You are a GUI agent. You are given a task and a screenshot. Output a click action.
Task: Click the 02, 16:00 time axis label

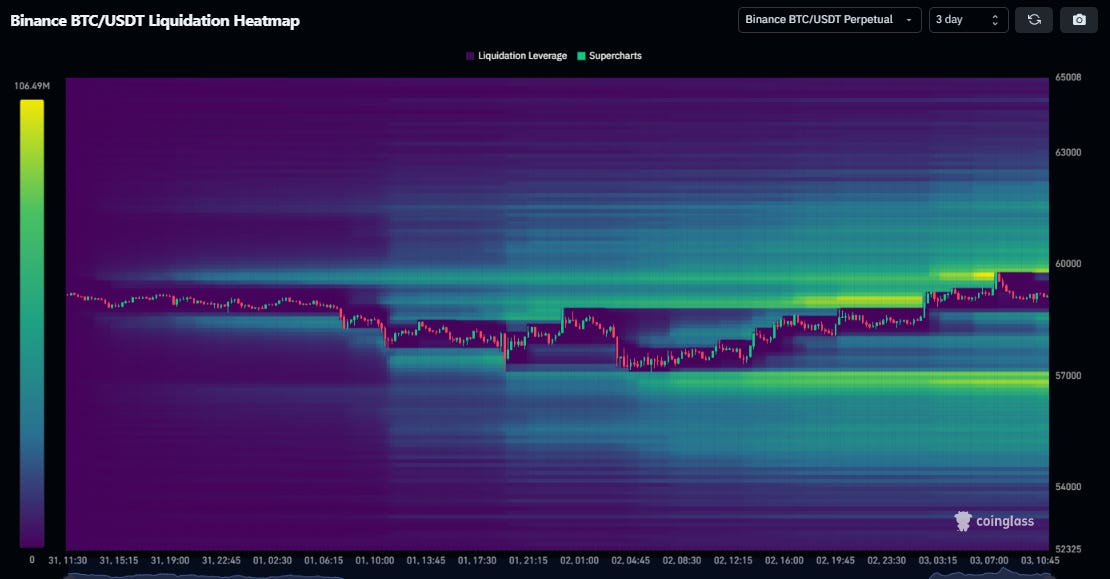tap(784, 561)
